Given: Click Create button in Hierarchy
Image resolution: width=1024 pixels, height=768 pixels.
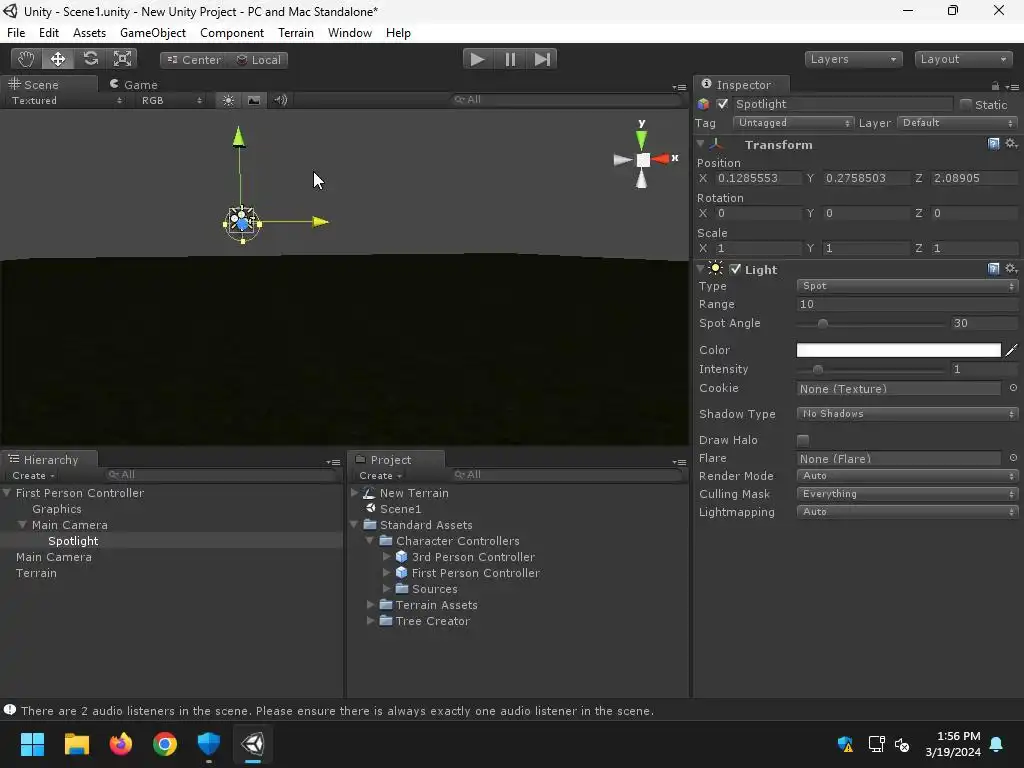Looking at the screenshot, I should tap(33, 475).
